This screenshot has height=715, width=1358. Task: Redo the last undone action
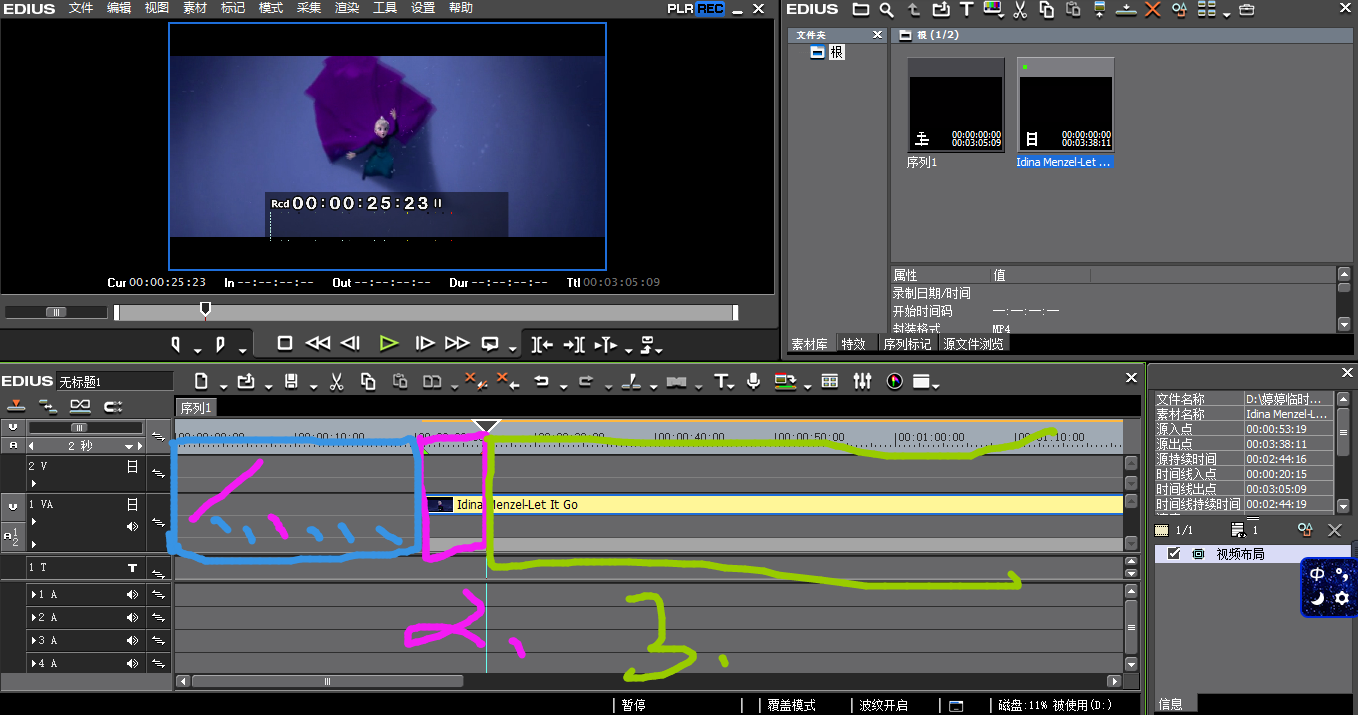click(x=586, y=381)
